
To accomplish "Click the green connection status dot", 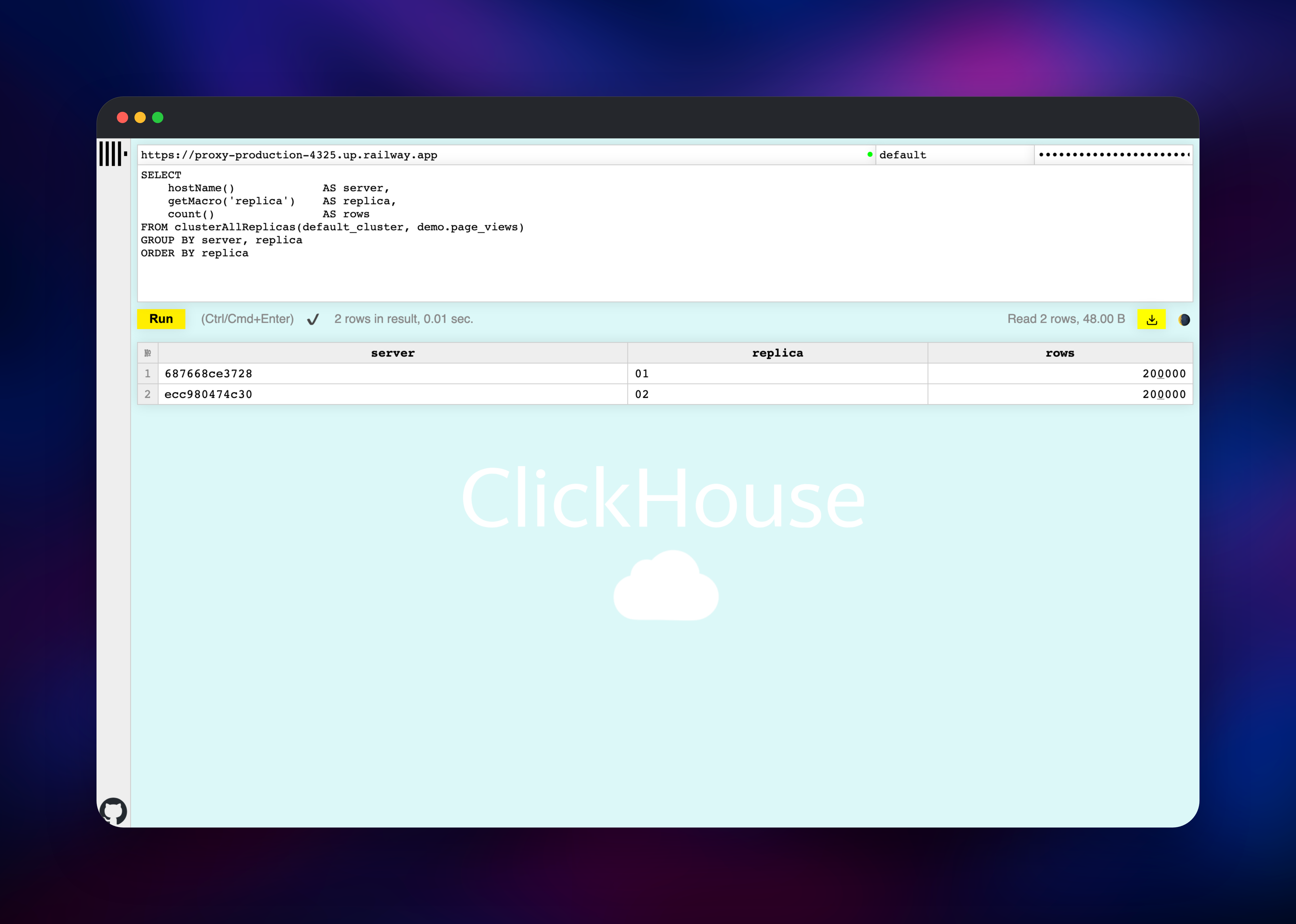I will (x=870, y=154).
